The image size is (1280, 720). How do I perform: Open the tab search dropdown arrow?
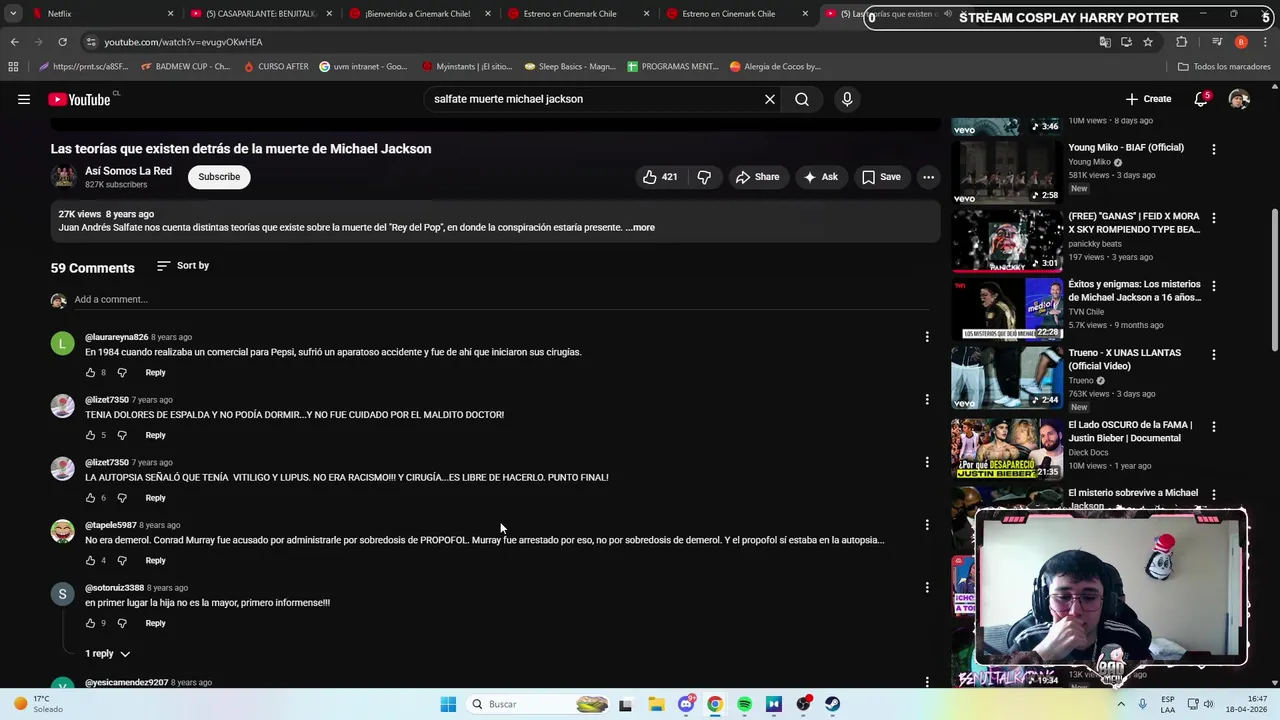(x=13, y=14)
